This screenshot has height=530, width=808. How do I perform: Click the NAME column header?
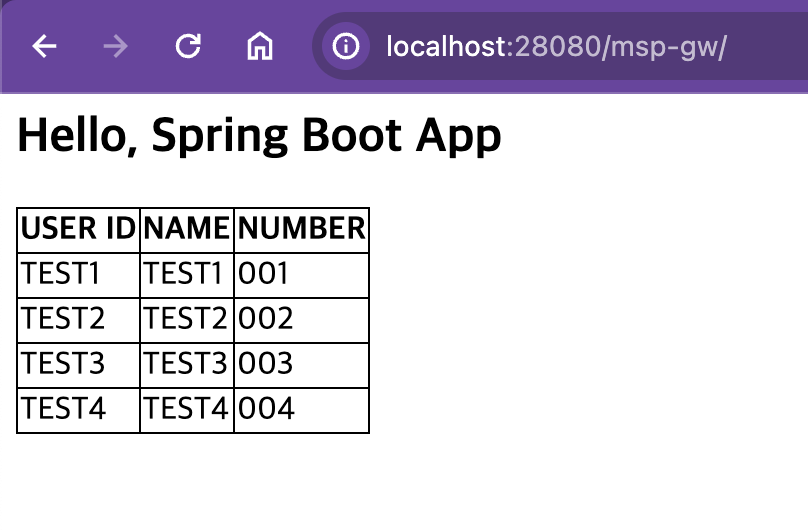[187, 230]
